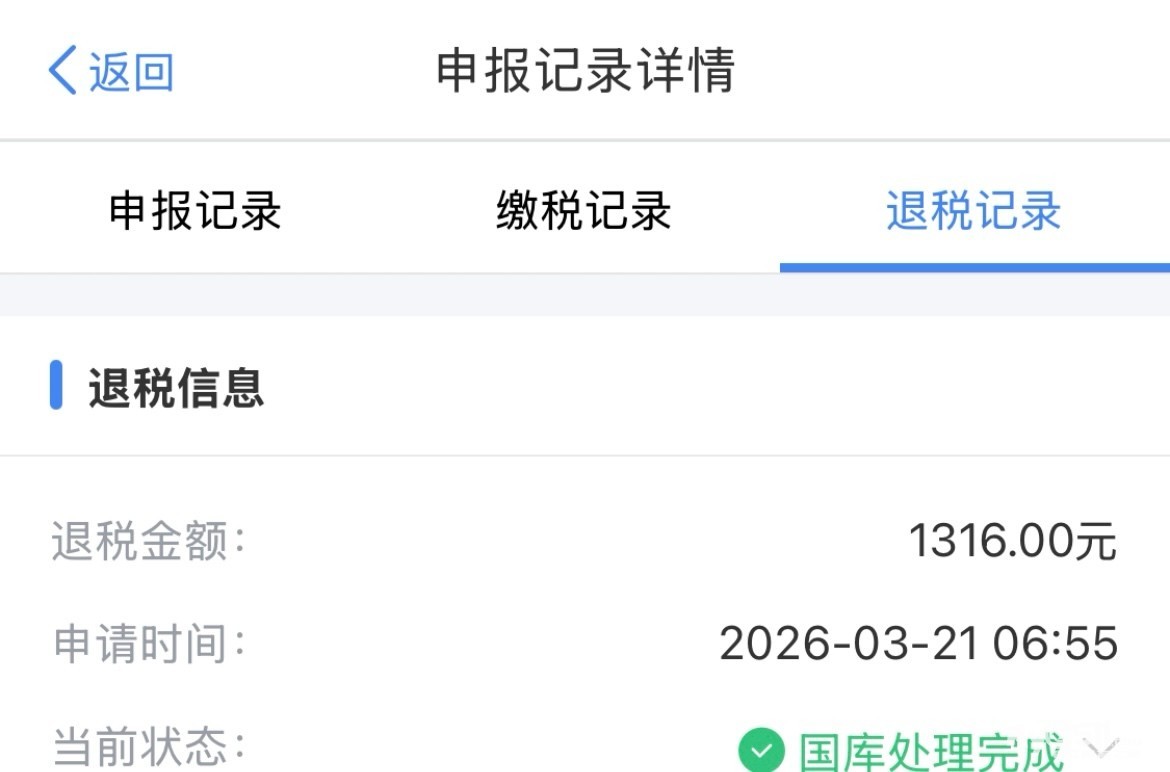Expand the status chevron next to 国库处理完成
1170x772 pixels.
coord(1101,747)
